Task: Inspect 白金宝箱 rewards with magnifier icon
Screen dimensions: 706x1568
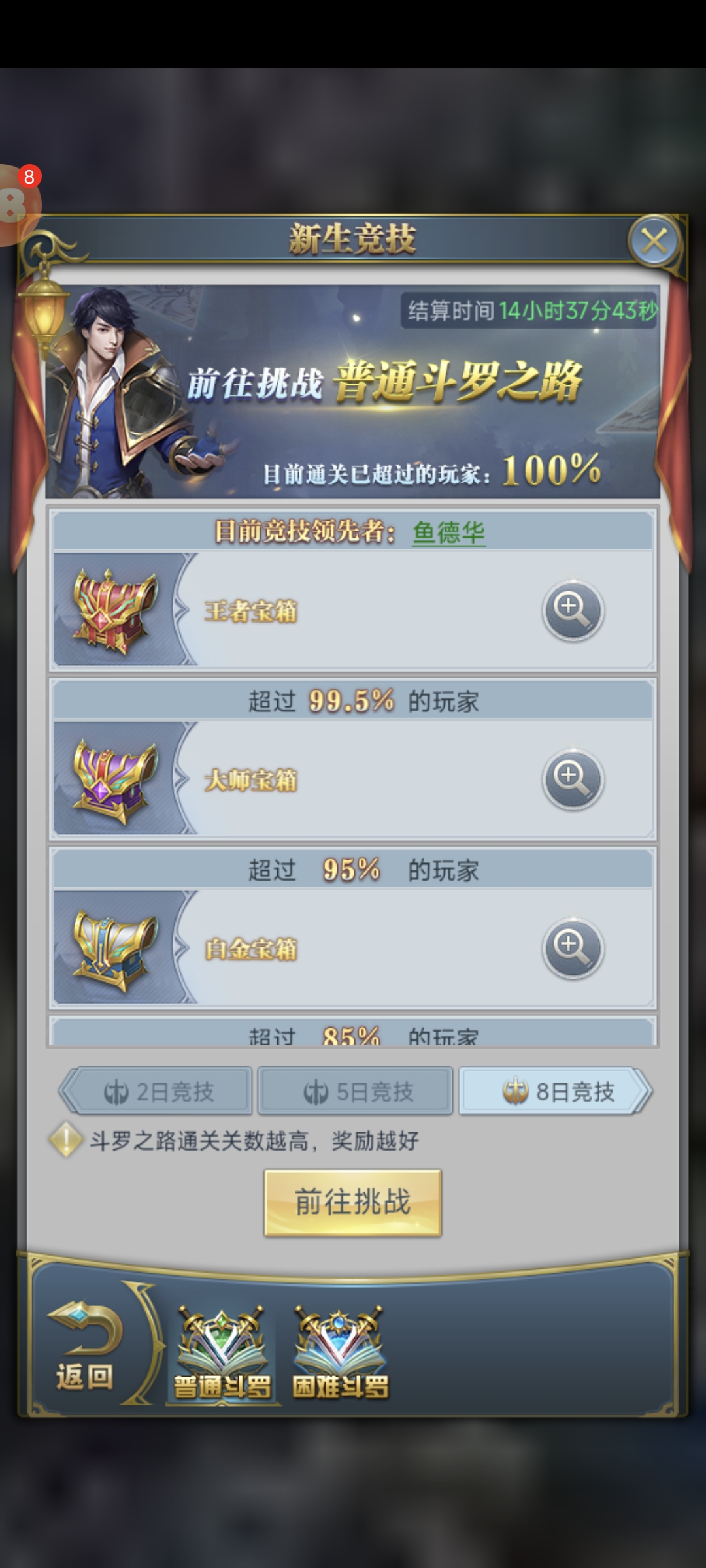Action: (573, 948)
